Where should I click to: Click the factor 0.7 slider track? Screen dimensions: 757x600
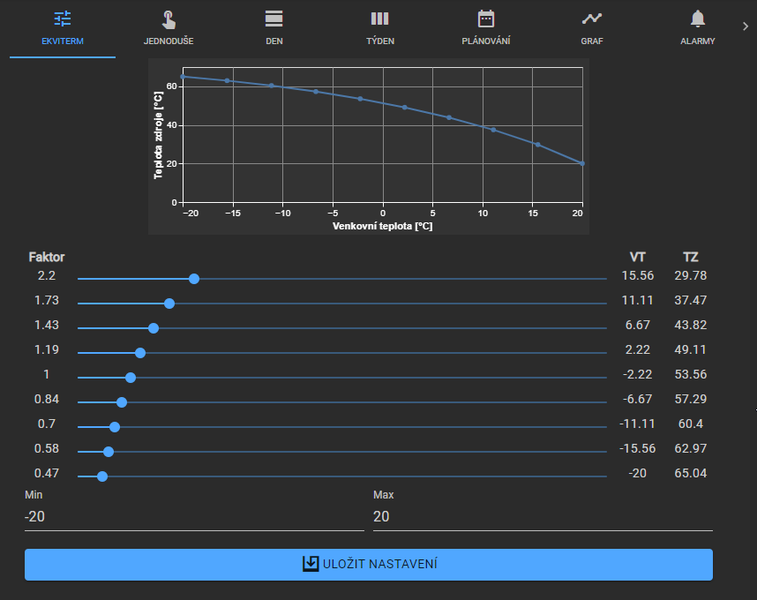tap(342, 427)
